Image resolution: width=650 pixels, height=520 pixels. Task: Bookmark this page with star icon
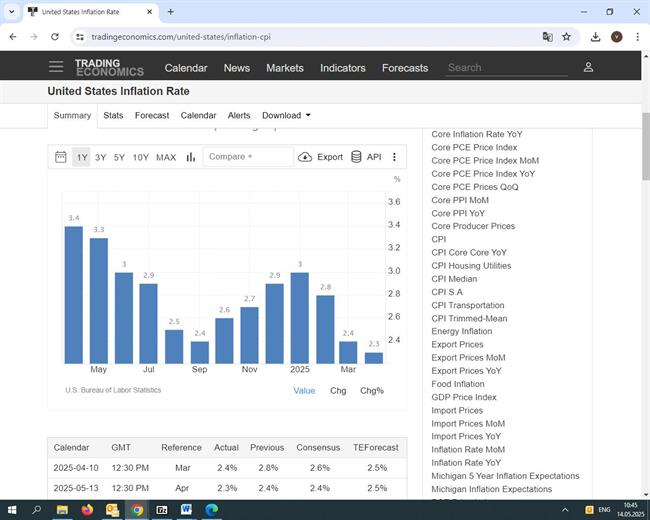(566, 37)
